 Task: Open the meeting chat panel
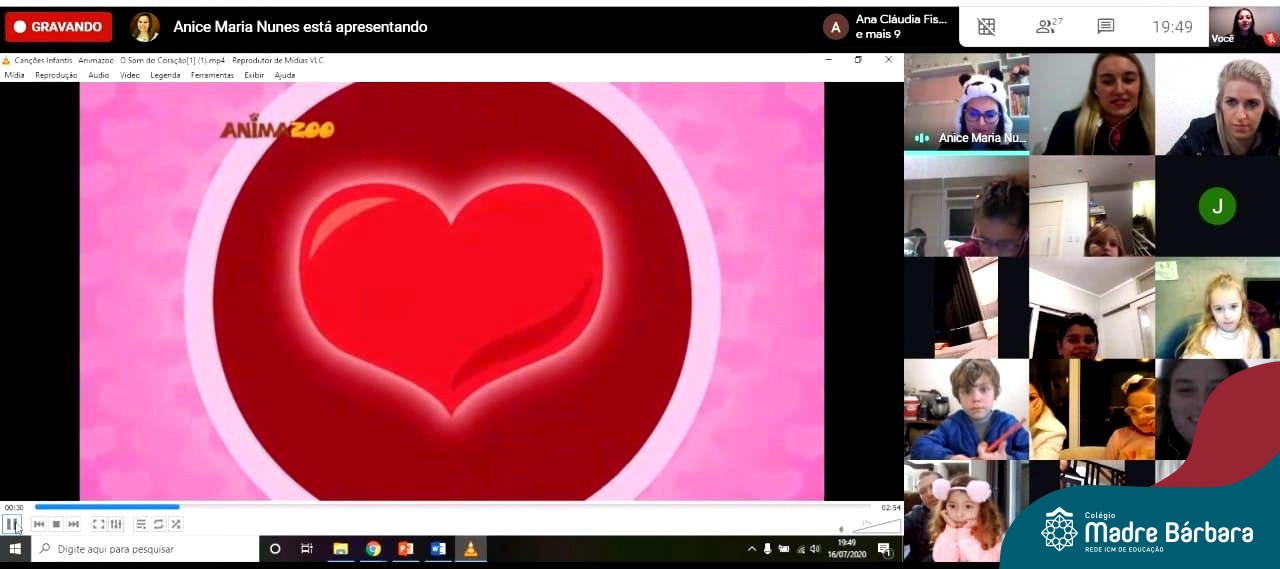pos(1105,27)
